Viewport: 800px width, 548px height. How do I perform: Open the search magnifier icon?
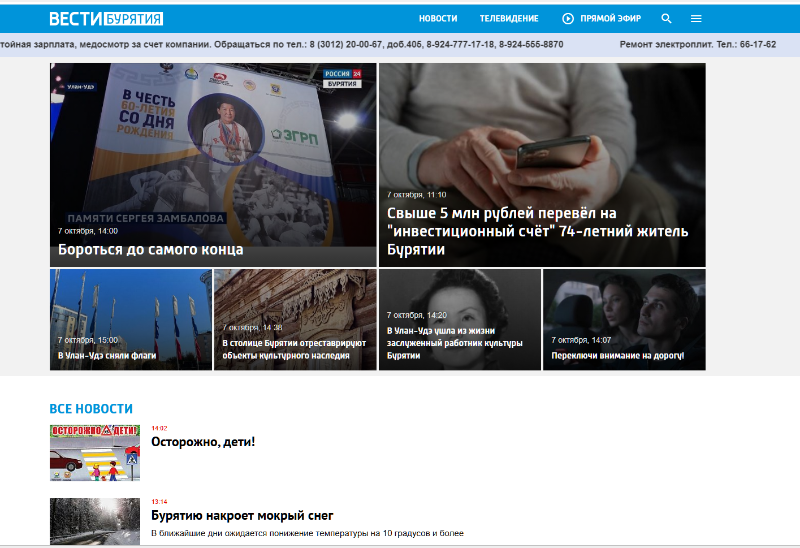(666, 19)
